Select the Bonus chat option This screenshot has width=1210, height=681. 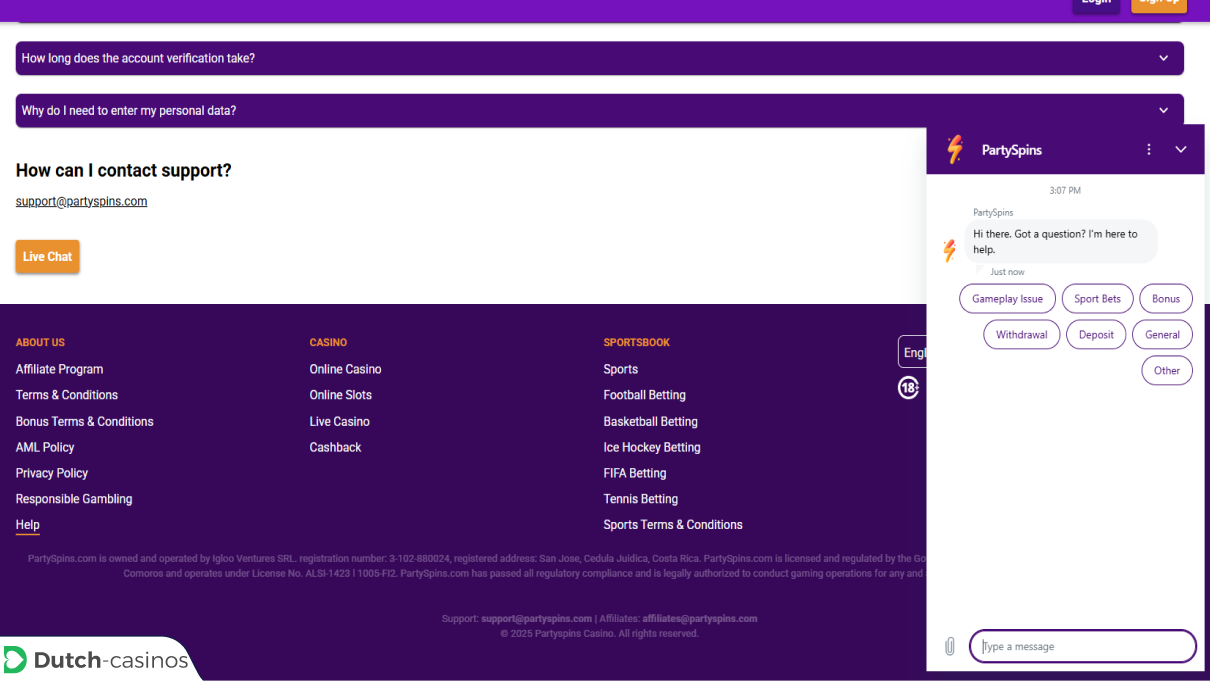point(1166,299)
